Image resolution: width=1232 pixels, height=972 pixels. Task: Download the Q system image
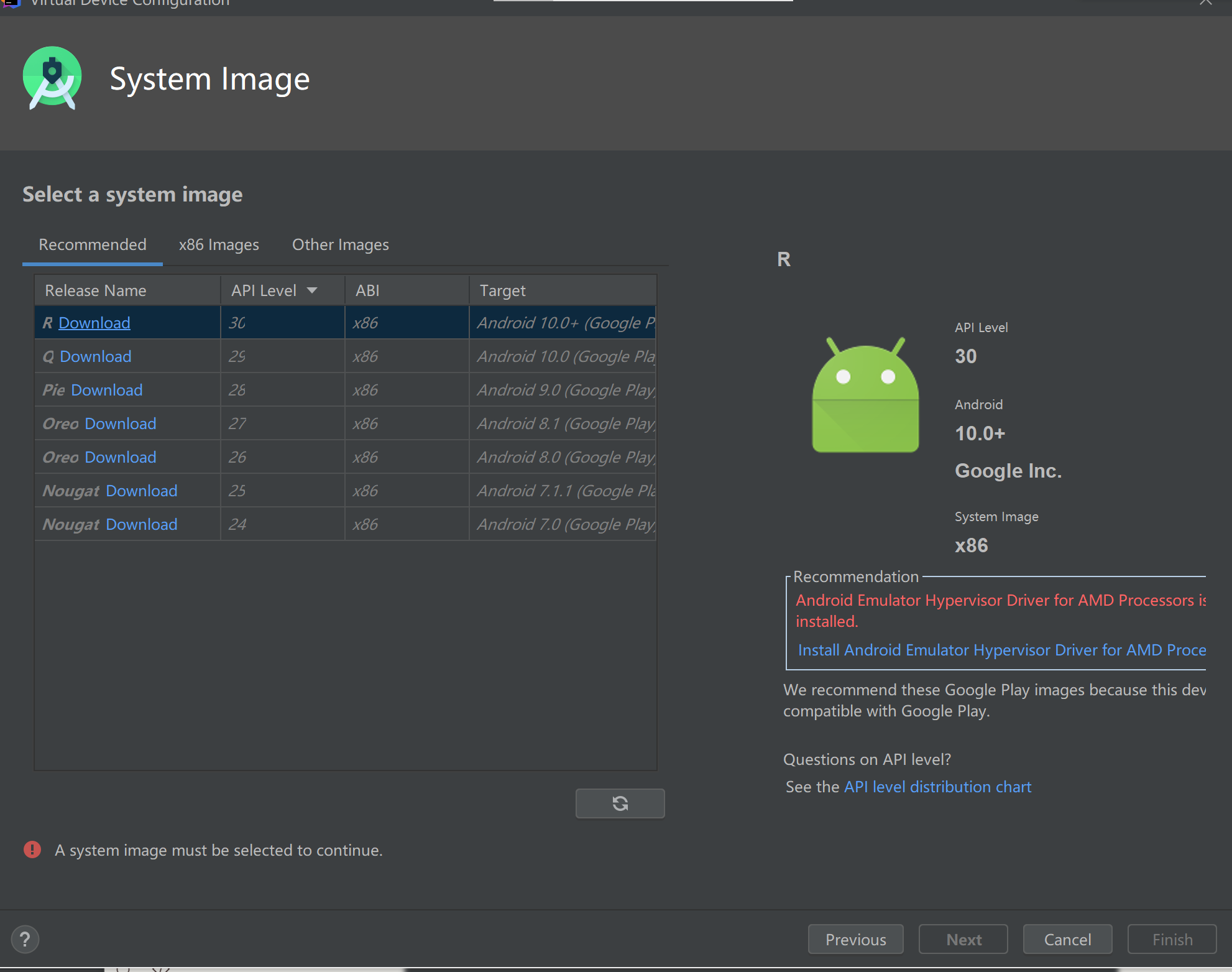pyautogui.click(x=96, y=356)
